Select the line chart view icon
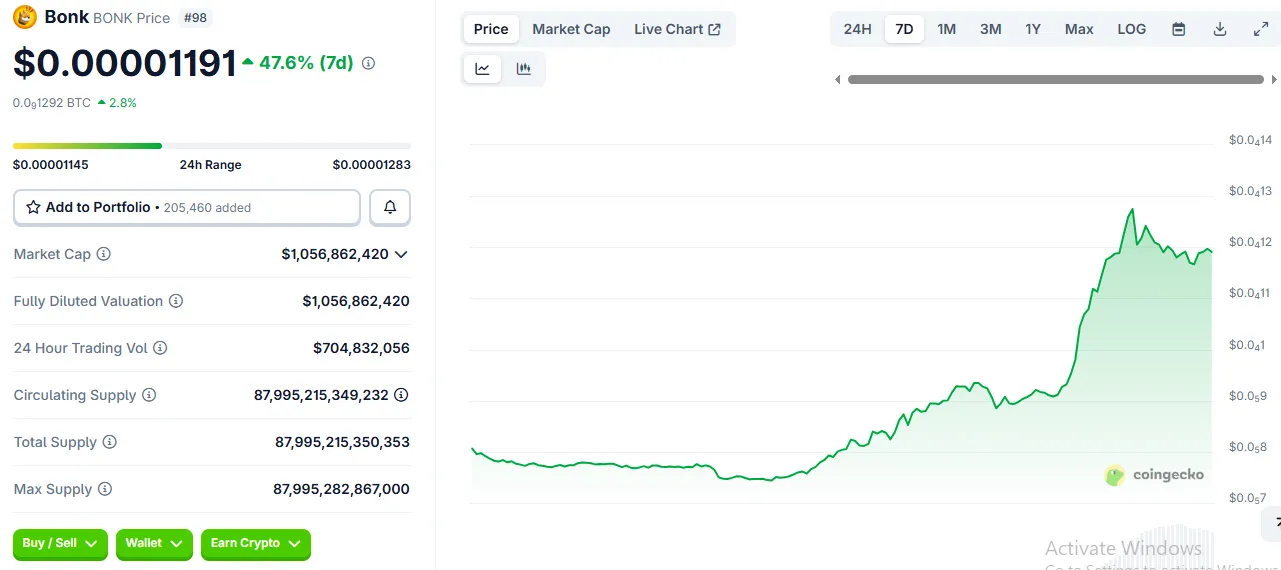Screen dimensions: 1281x570 (x=483, y=69)
